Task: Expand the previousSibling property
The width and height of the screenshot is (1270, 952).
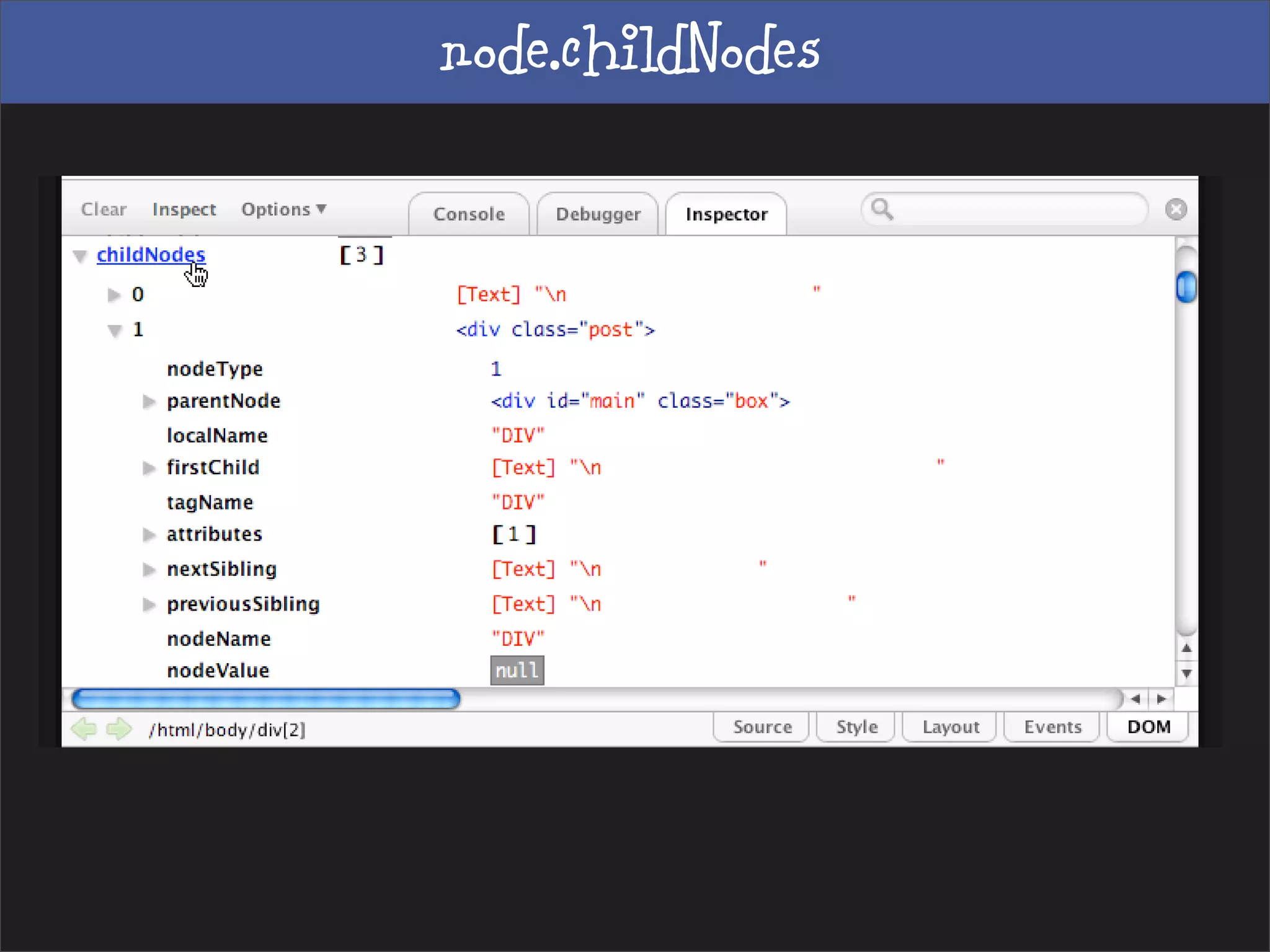Action: click(149, 604)
